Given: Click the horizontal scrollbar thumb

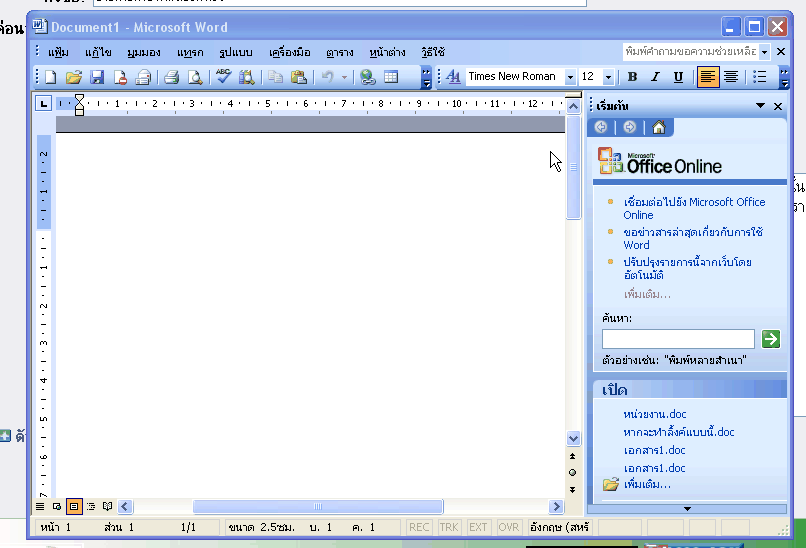Looking at the screenshot, I should pyautogui.click(x=318, y=506).
